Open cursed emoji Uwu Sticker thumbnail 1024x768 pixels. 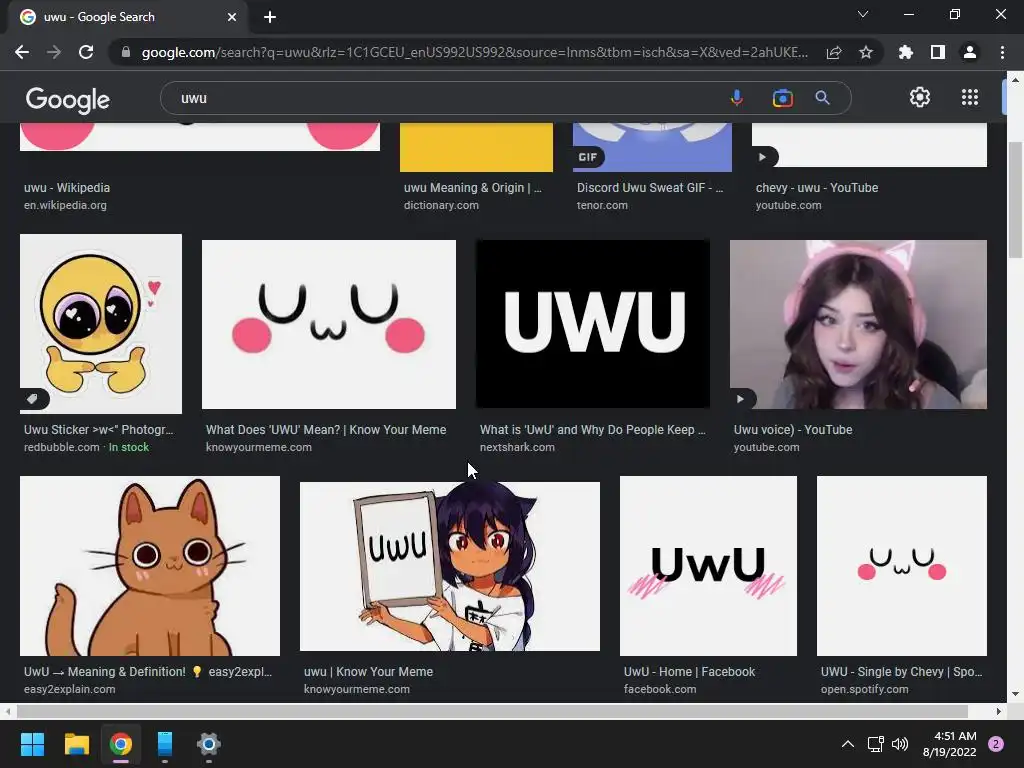[101, 323]
